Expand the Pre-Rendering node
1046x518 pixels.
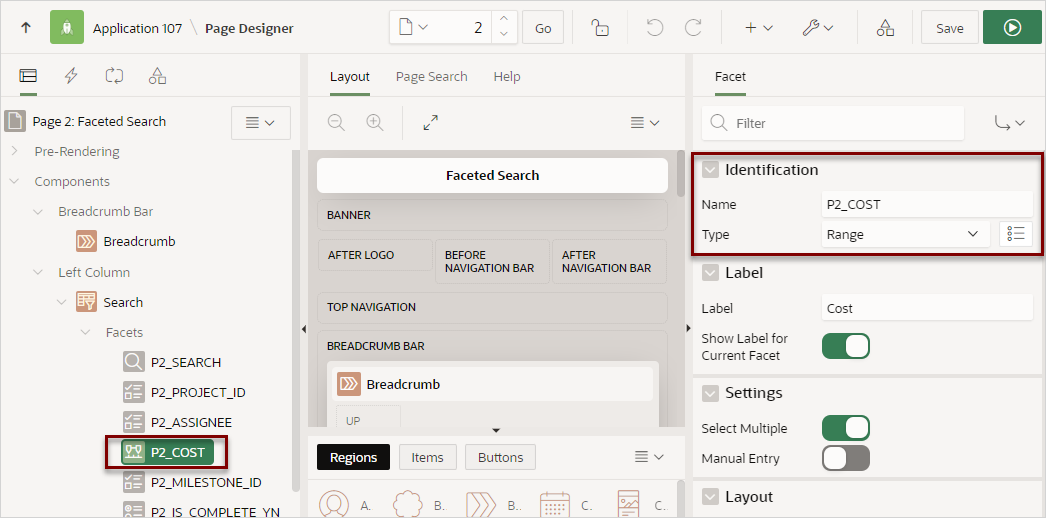(15, 151)
